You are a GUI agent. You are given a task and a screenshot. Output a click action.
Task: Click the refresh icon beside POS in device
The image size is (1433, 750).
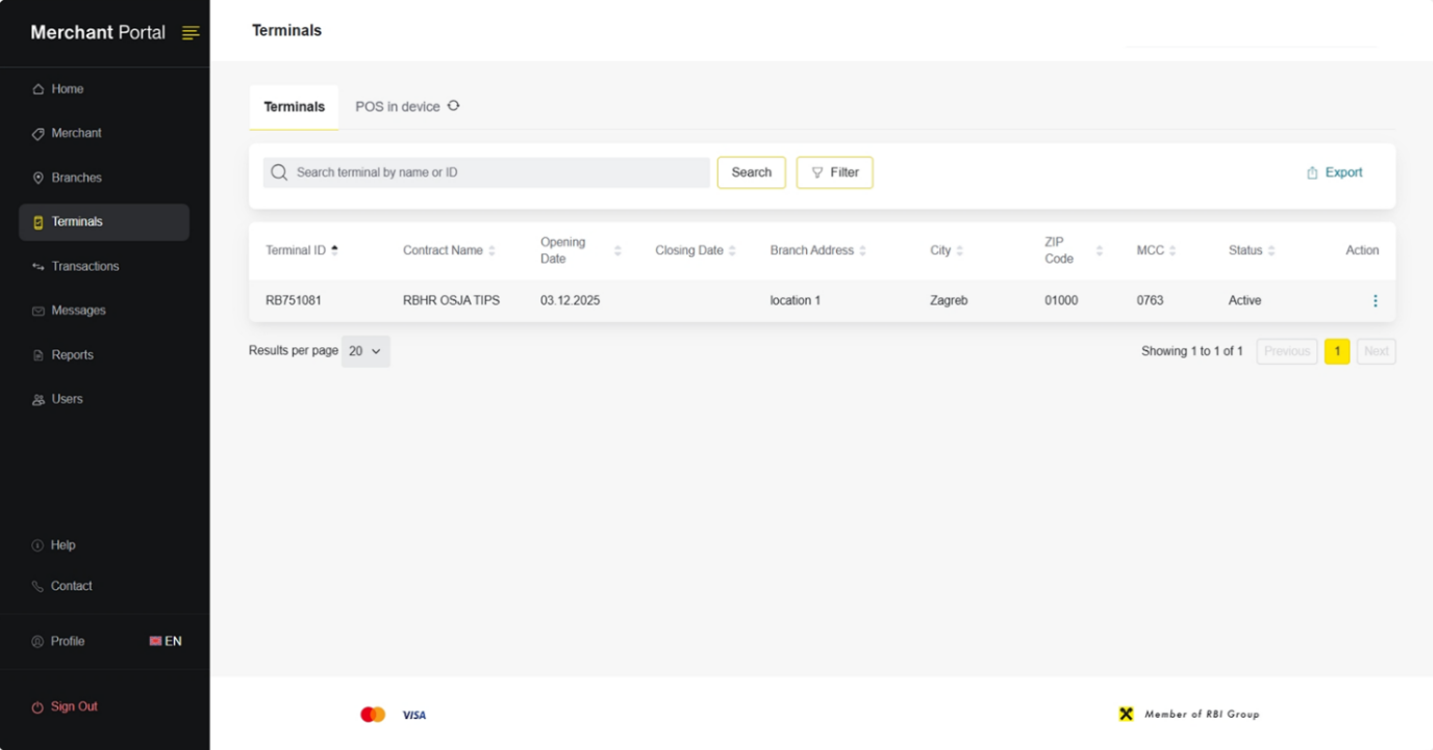(453, 105)
